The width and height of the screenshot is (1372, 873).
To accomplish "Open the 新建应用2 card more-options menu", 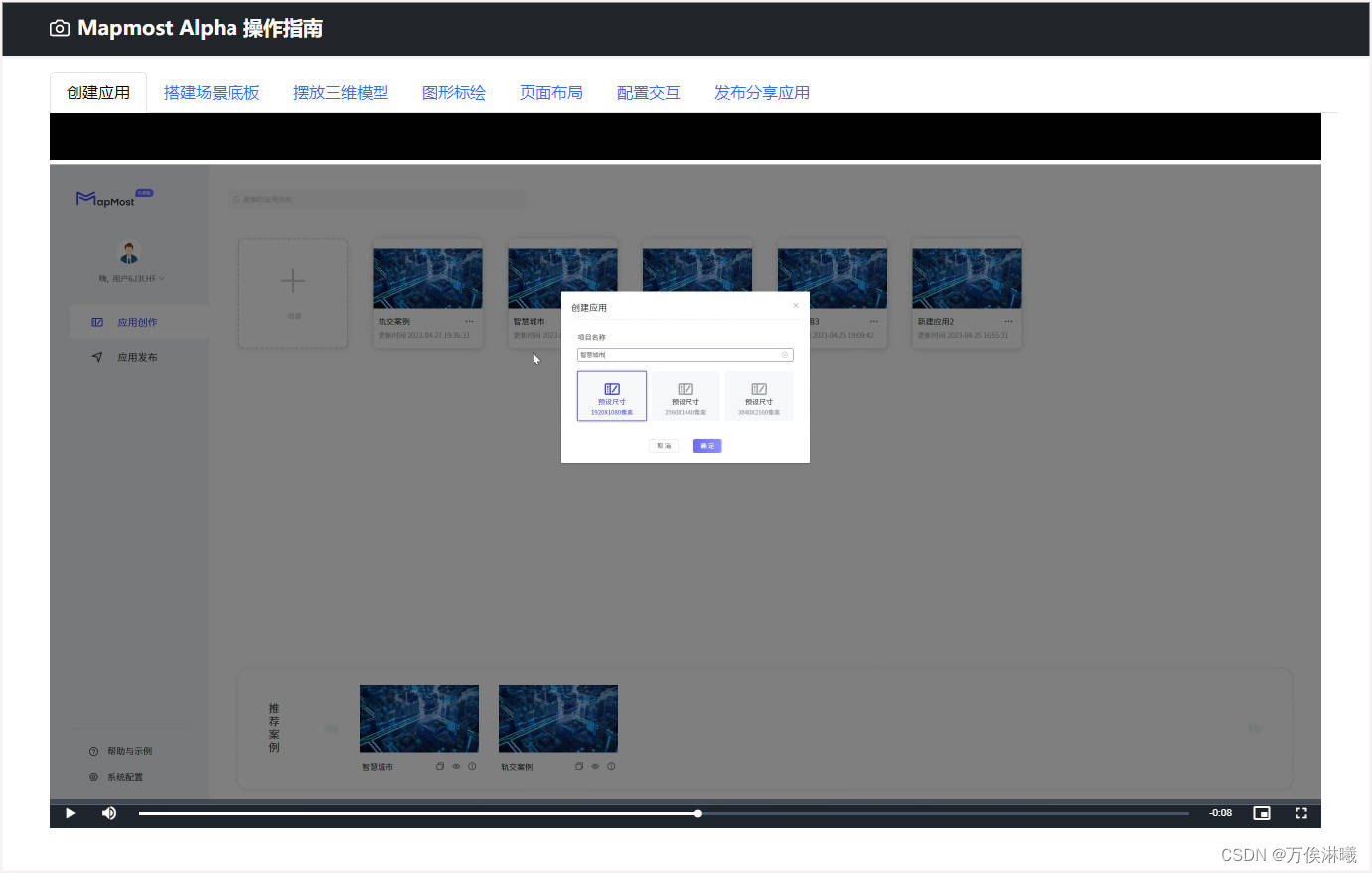I will pyautogui.click(x=1008, y=322).
